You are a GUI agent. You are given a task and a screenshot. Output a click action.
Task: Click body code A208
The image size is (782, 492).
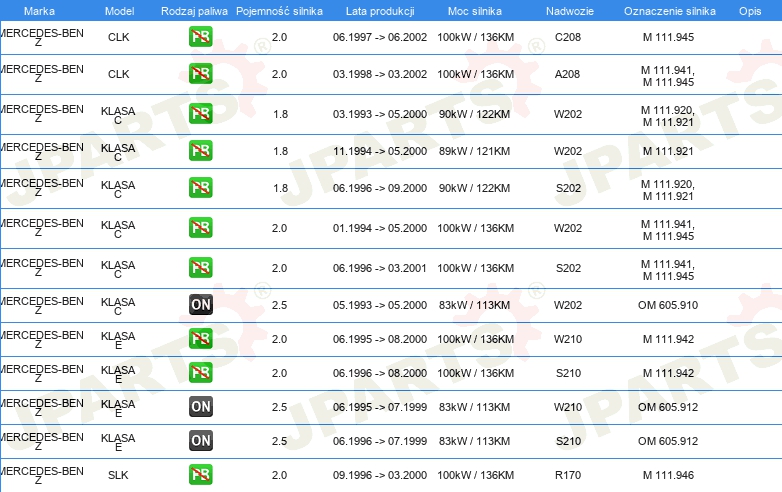[x=568, y=74]
